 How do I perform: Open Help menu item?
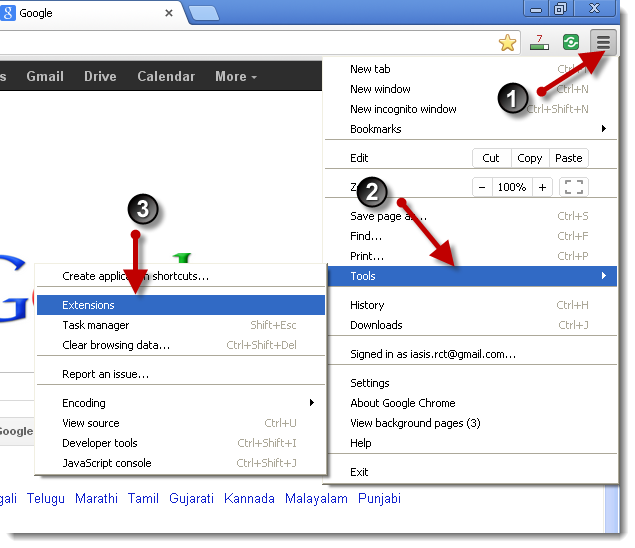[471, 443]
